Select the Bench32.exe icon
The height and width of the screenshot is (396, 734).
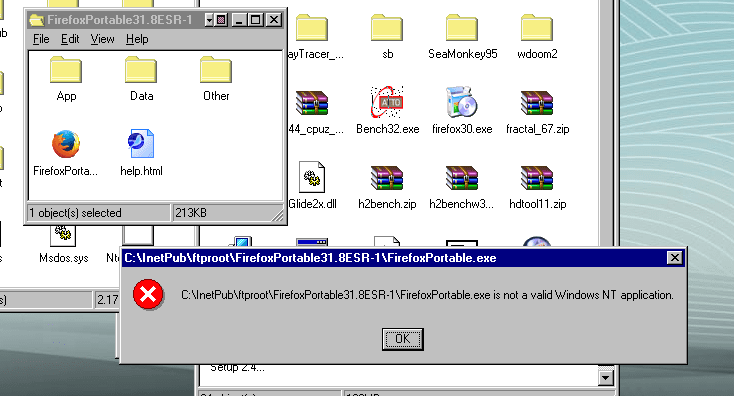coord(387,102)
